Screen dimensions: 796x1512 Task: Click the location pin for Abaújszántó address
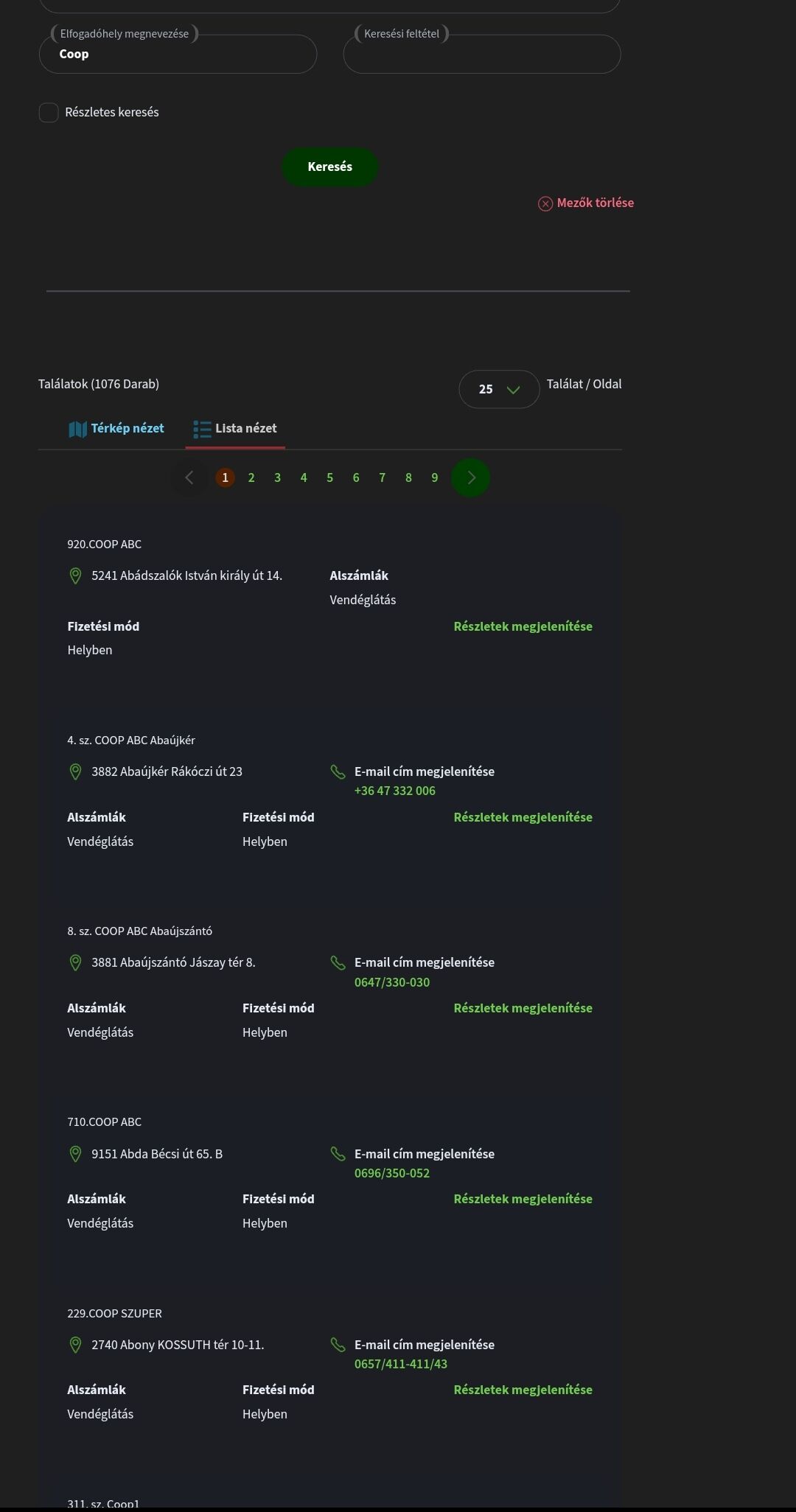tap(75, 963)
